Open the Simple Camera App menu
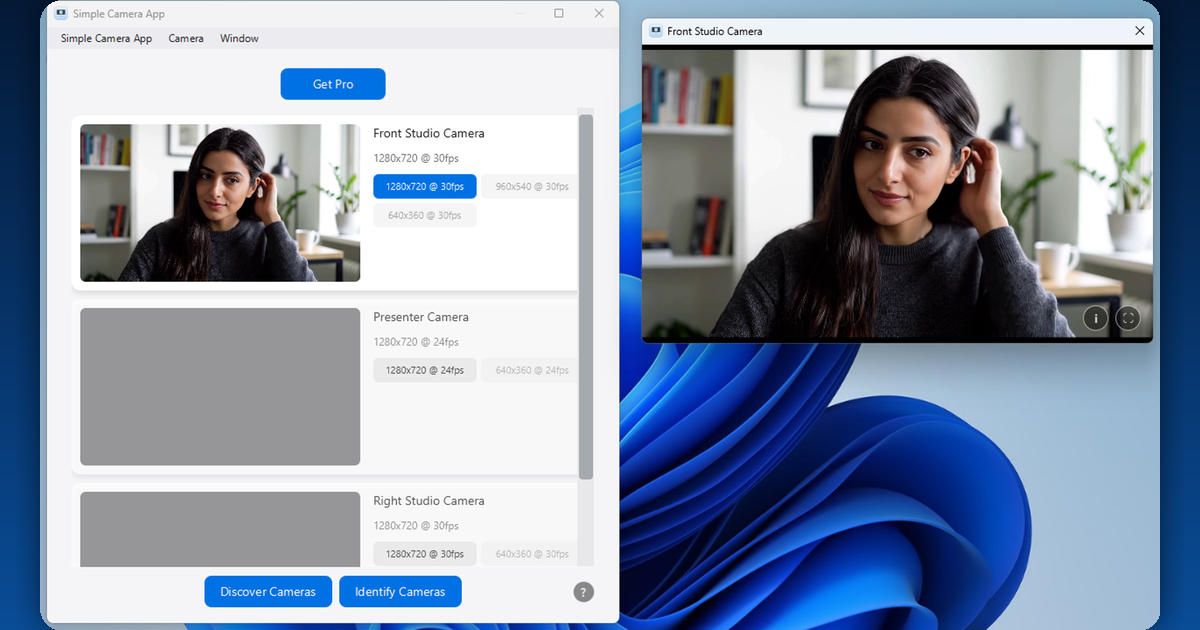Screen dimensions: 1200x630 [x=106, y=38]
